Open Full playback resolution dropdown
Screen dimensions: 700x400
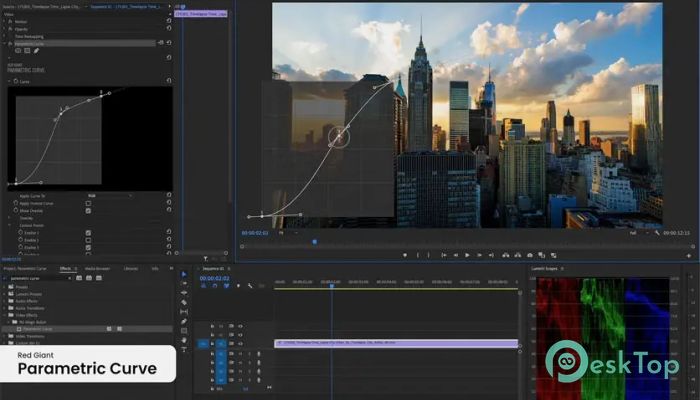638,233
